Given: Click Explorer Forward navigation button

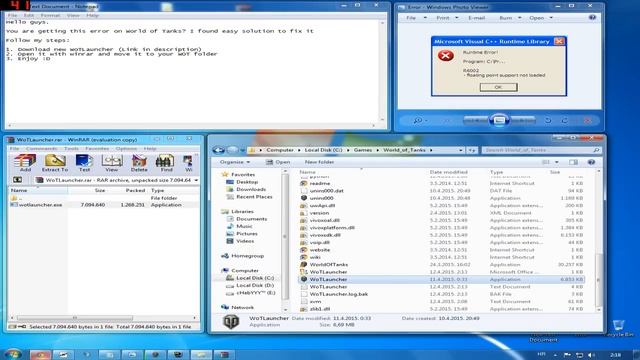Looking at the screenshot, I should 232,150.
